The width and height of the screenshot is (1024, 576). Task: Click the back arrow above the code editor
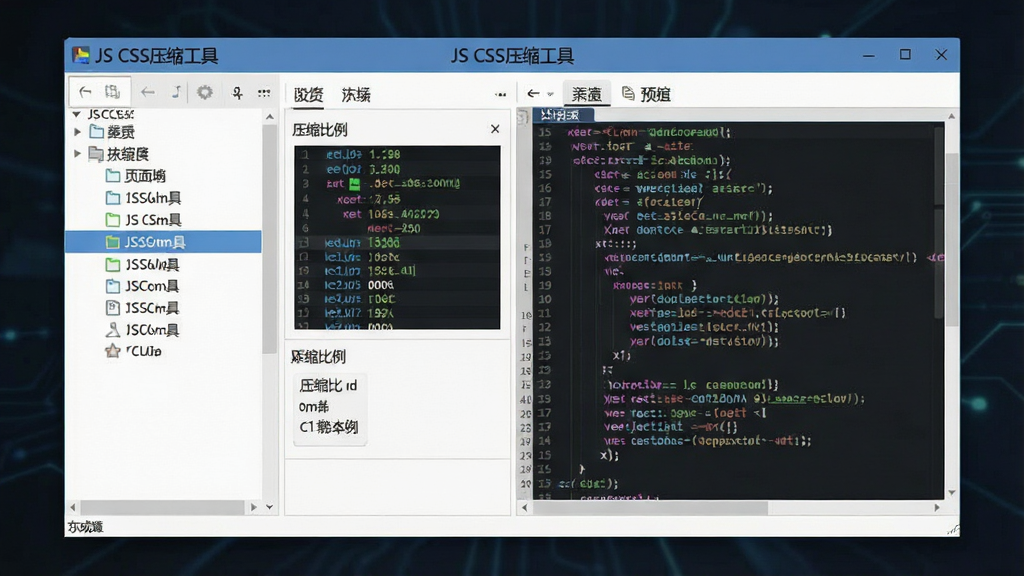(534, 93)
